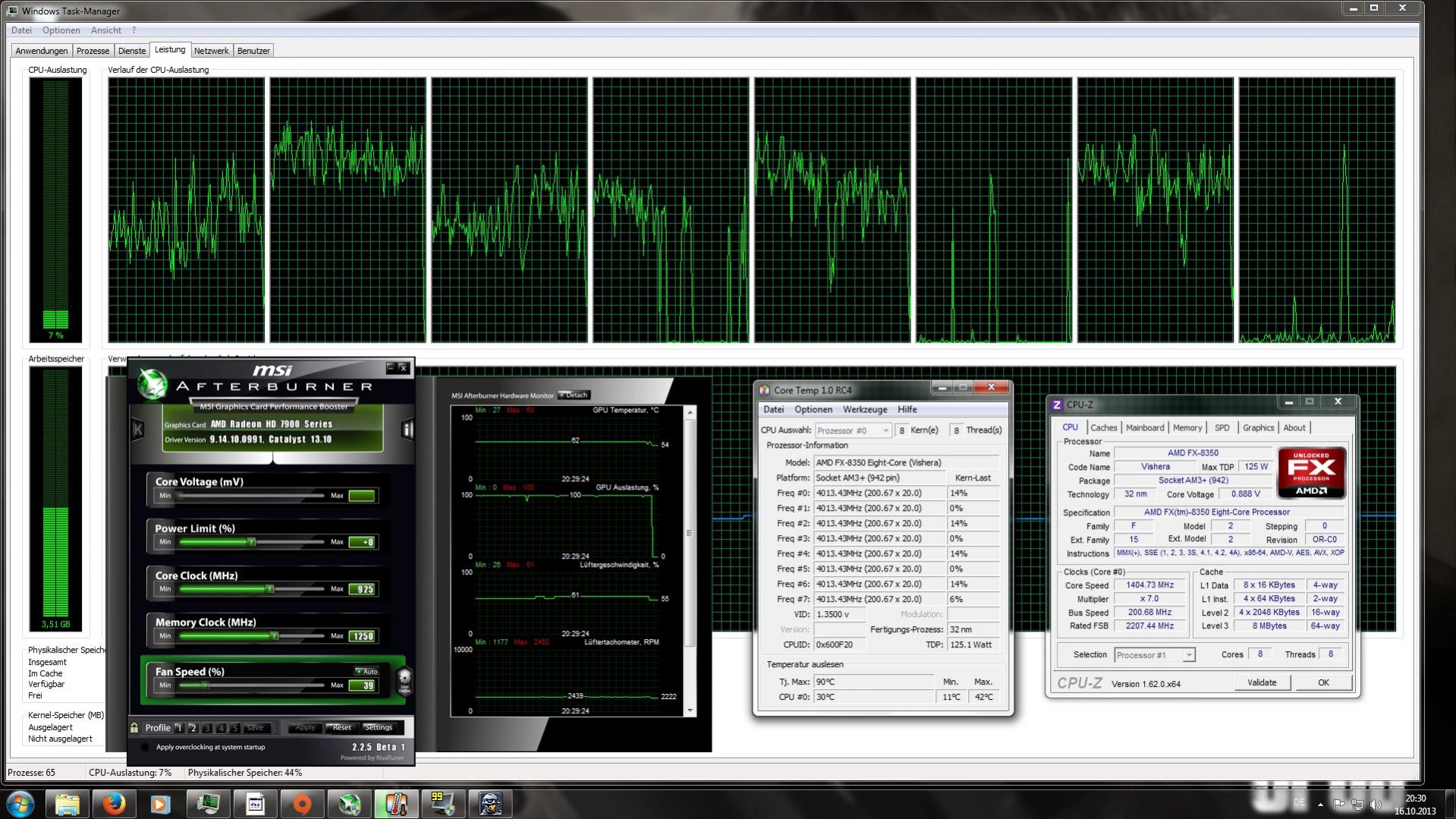Select Afterburner profile slot 3
Viewport: 1456px width, 819px height.
tap(206, 728)
